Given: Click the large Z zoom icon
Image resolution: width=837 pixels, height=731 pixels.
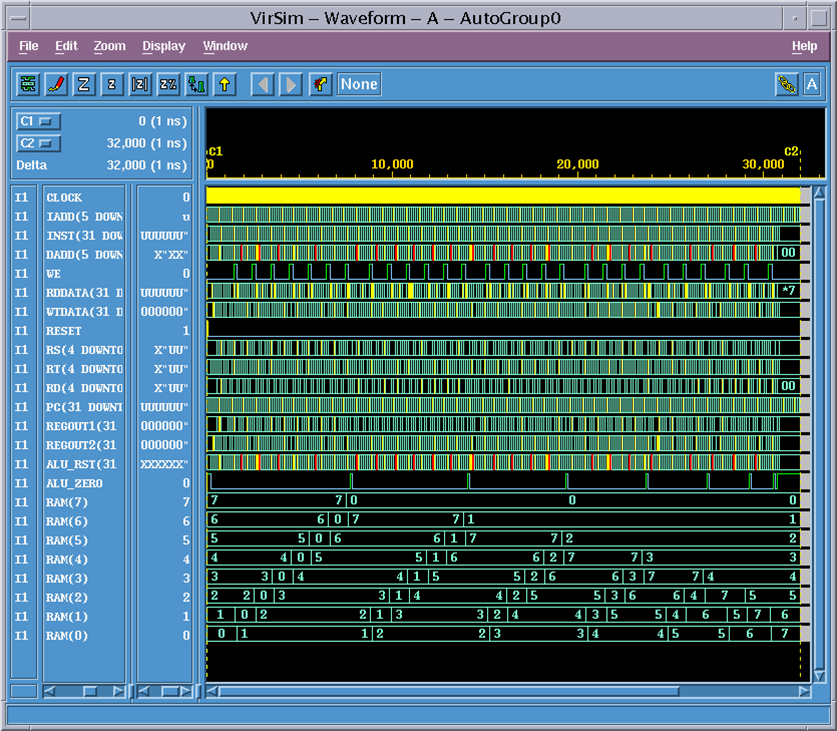Looking at the screenshot, I should [x=84, y=84].
